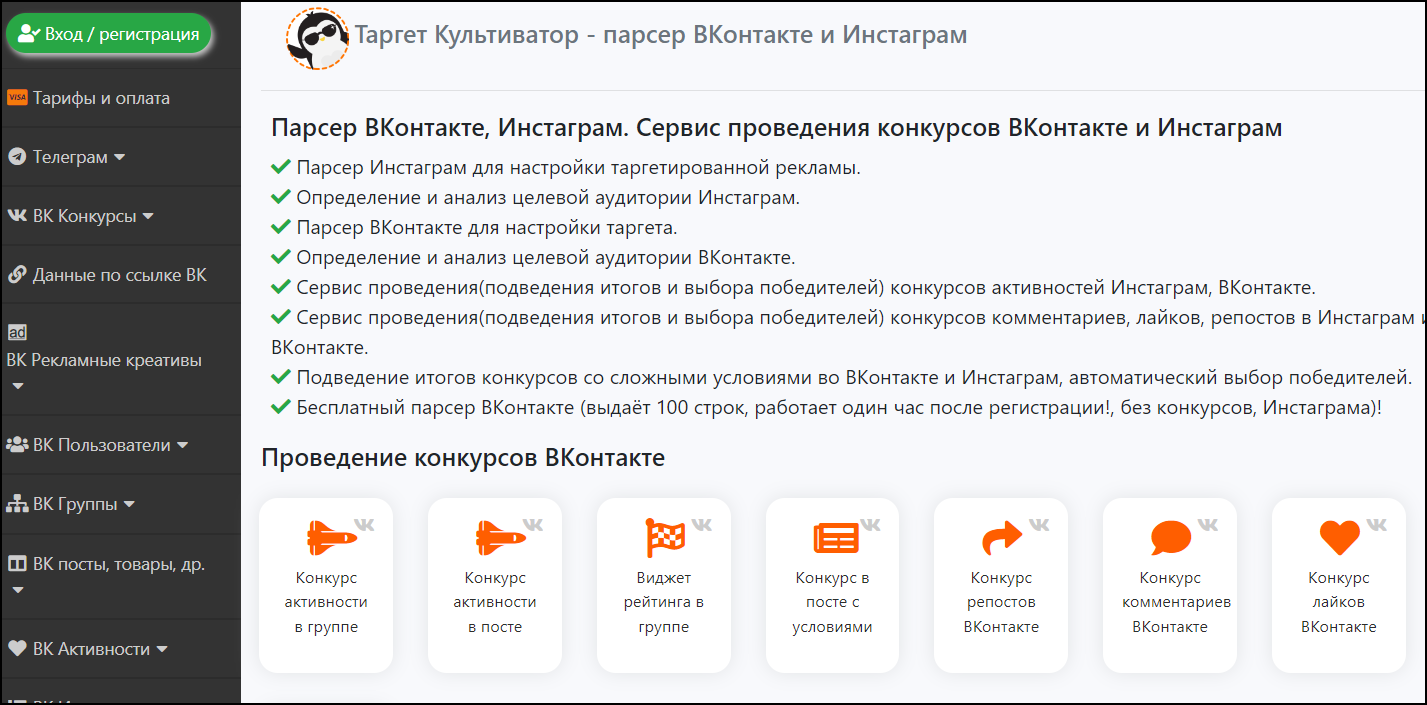Expand the arrow under ВК Рекламные креативы
This screenshot has height=705, width=1427.
tap(17, 386)
